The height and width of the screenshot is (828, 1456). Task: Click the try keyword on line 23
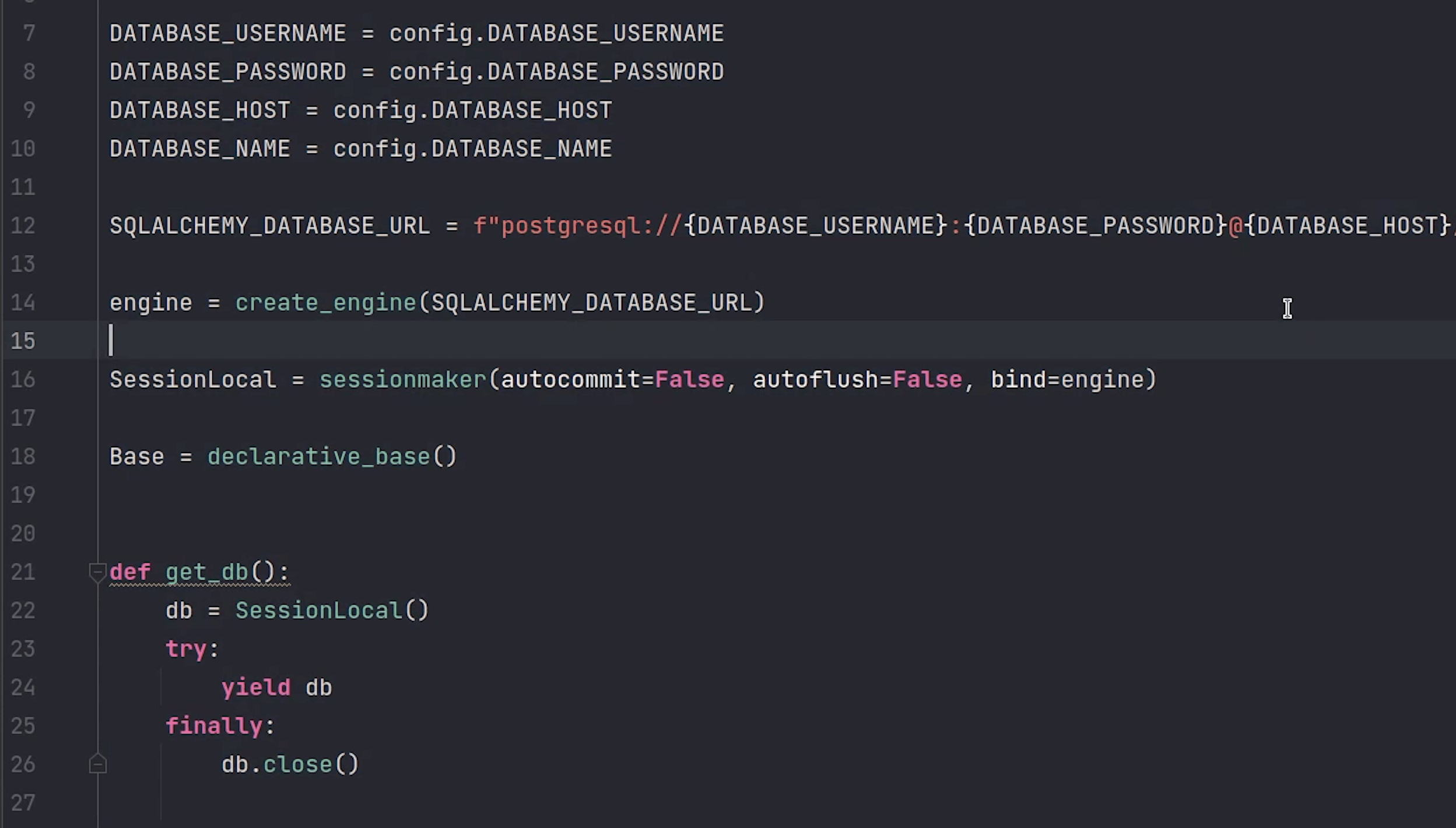point(186,649)
